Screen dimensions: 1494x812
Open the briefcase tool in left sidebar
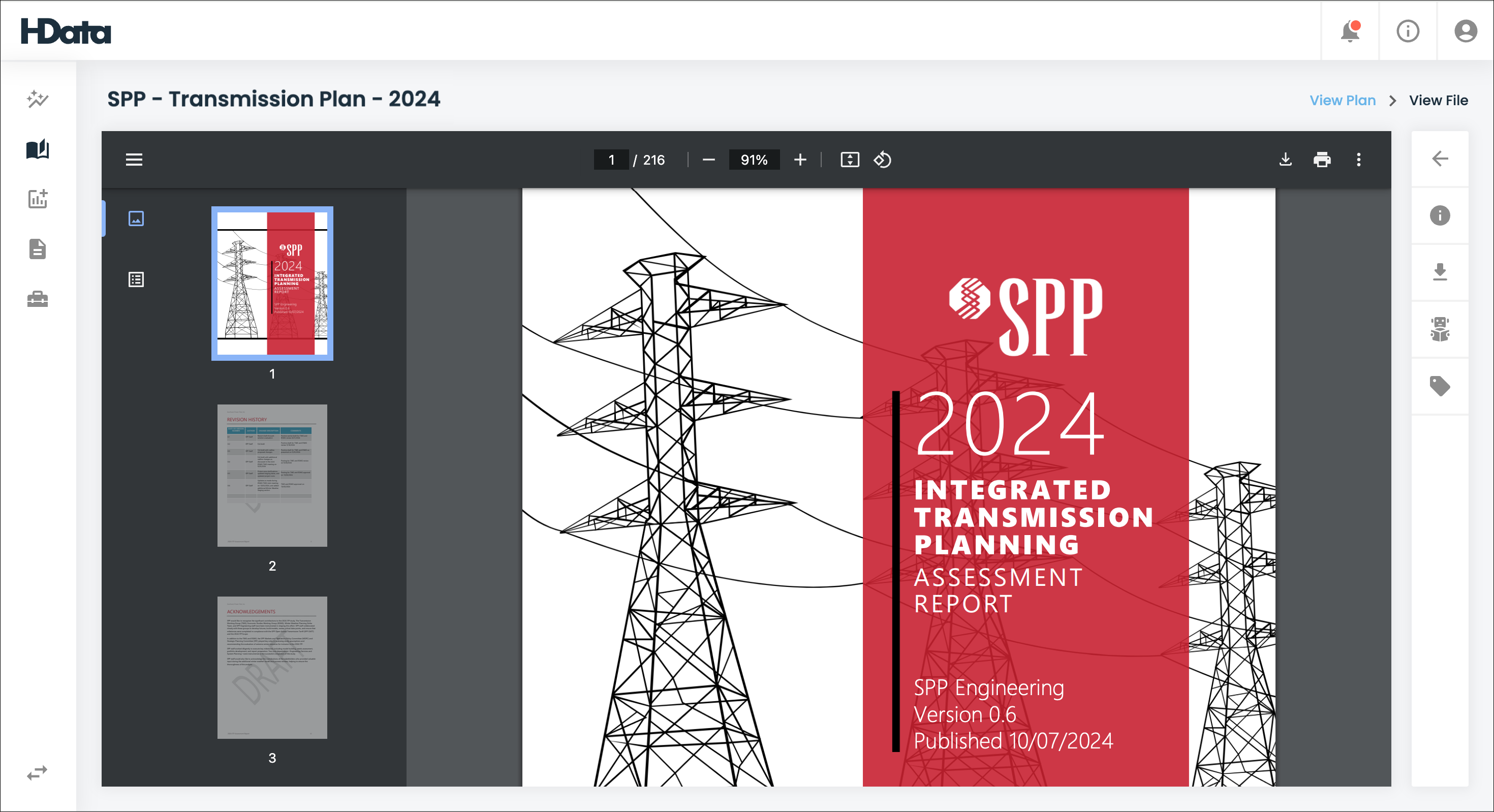tap(37, 299)
